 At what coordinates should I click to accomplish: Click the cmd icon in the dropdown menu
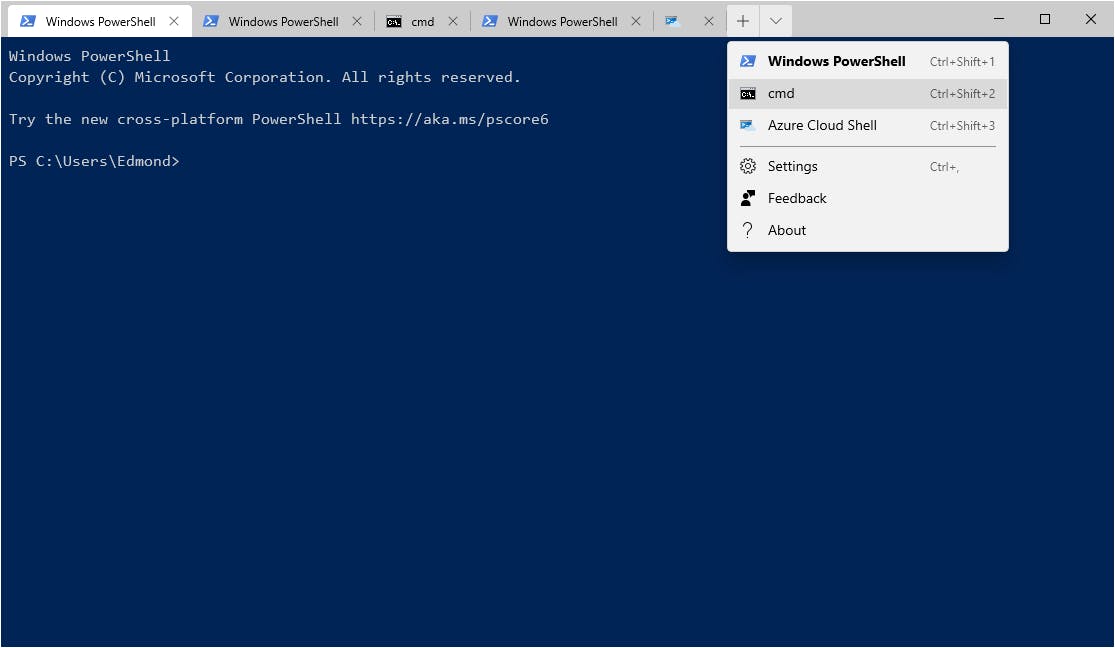pos(747,94)
